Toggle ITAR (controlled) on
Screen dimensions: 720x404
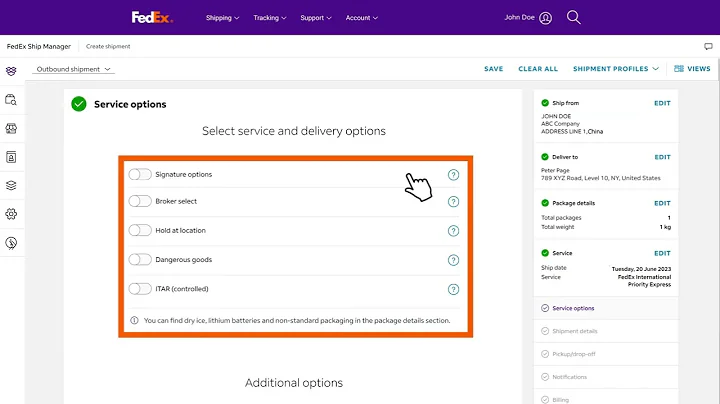140,289
